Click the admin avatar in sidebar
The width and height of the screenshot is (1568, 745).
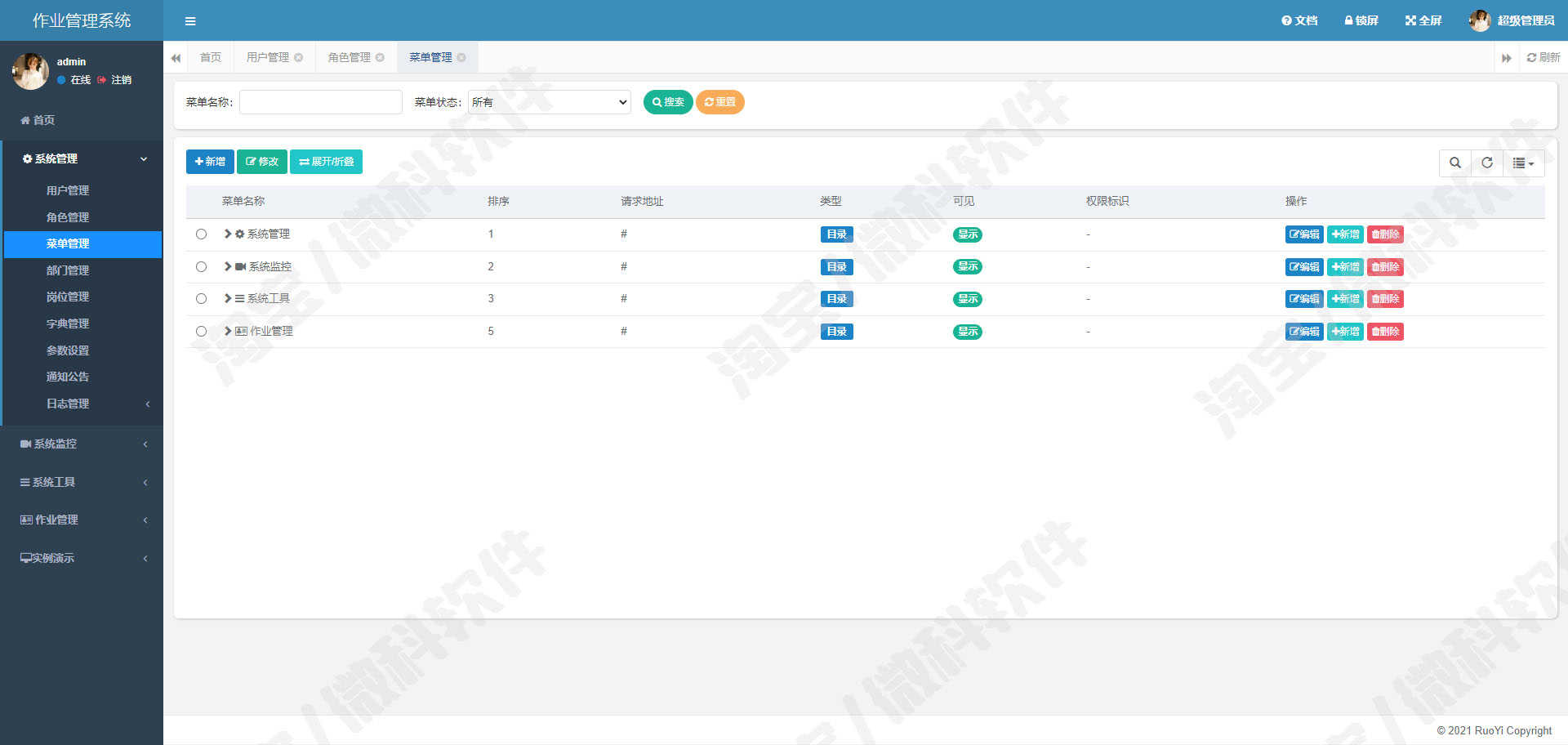31,71
